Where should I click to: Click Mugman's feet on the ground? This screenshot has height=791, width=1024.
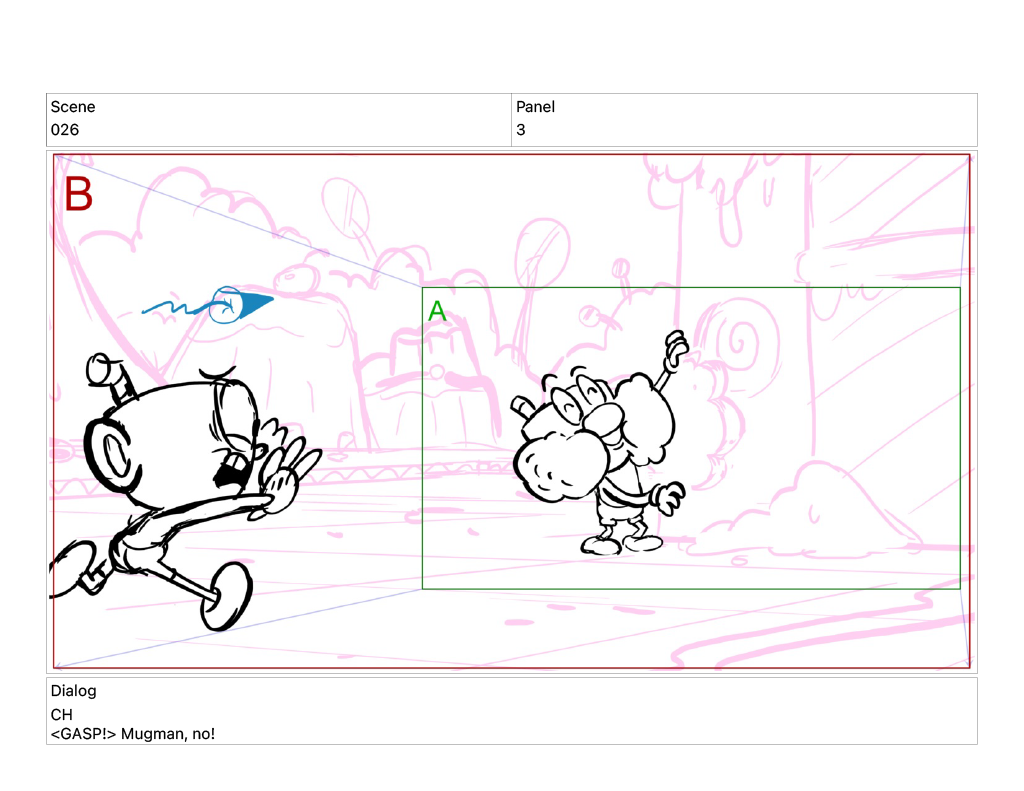pos(620,544)
